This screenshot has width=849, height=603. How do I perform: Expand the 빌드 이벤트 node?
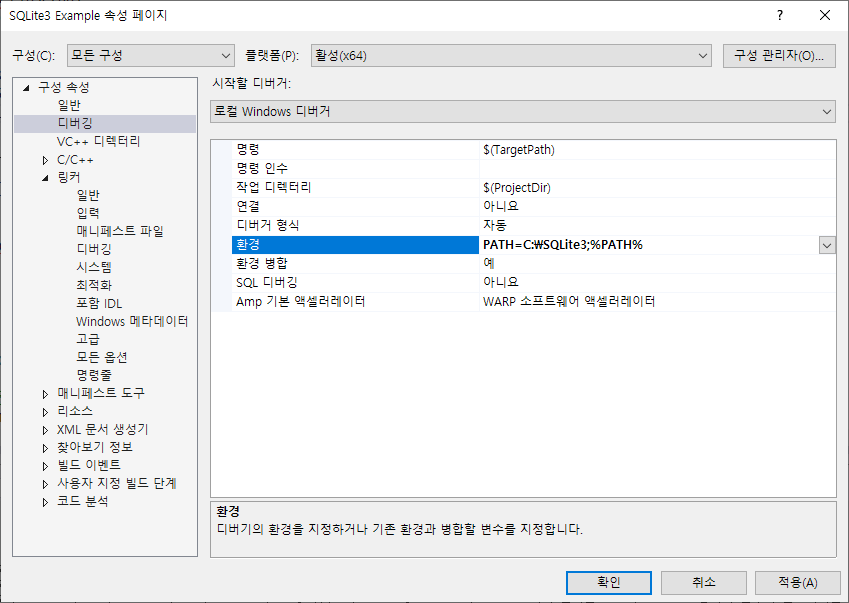tap(45, 466)
